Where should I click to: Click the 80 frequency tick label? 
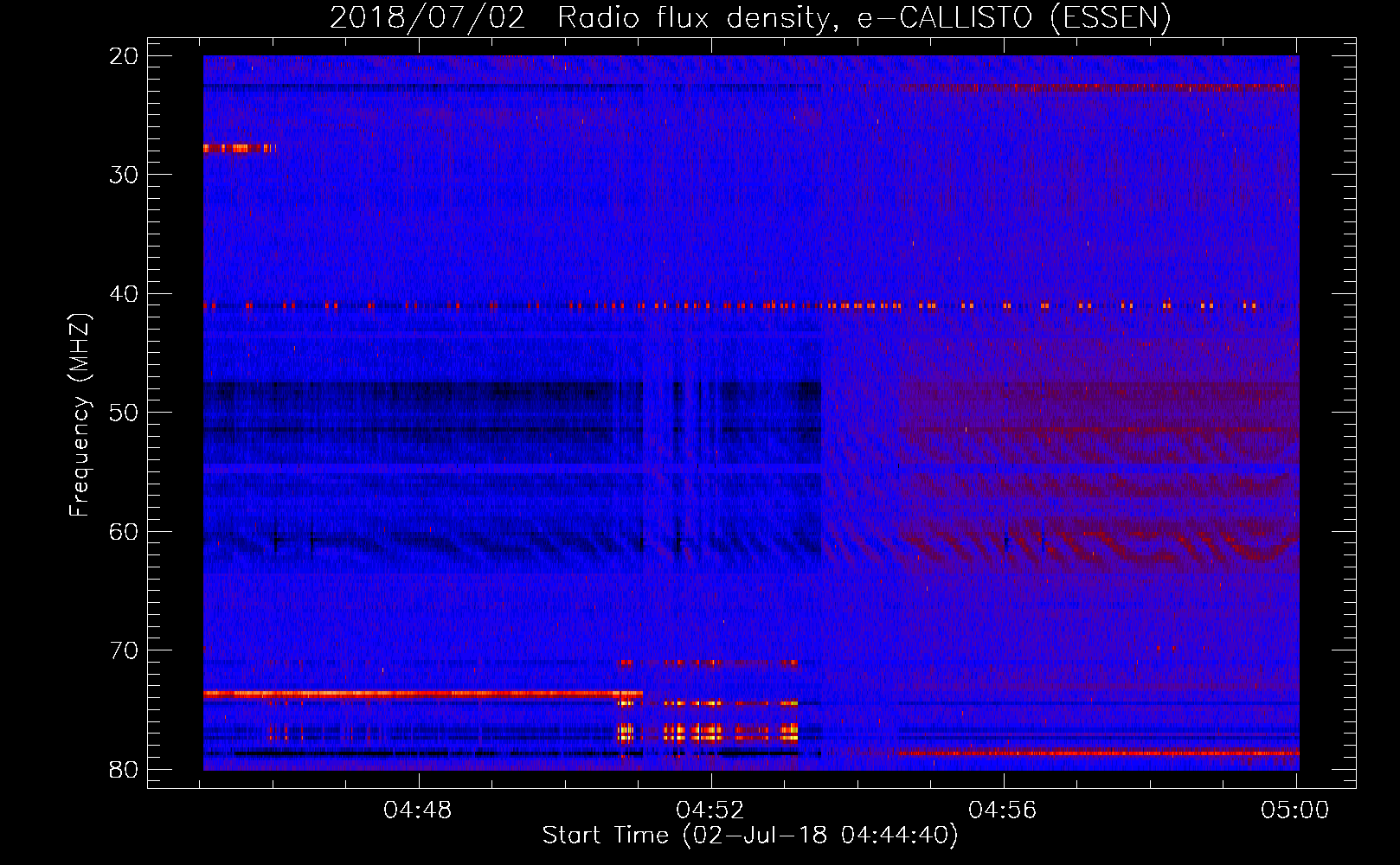[124, 770]
